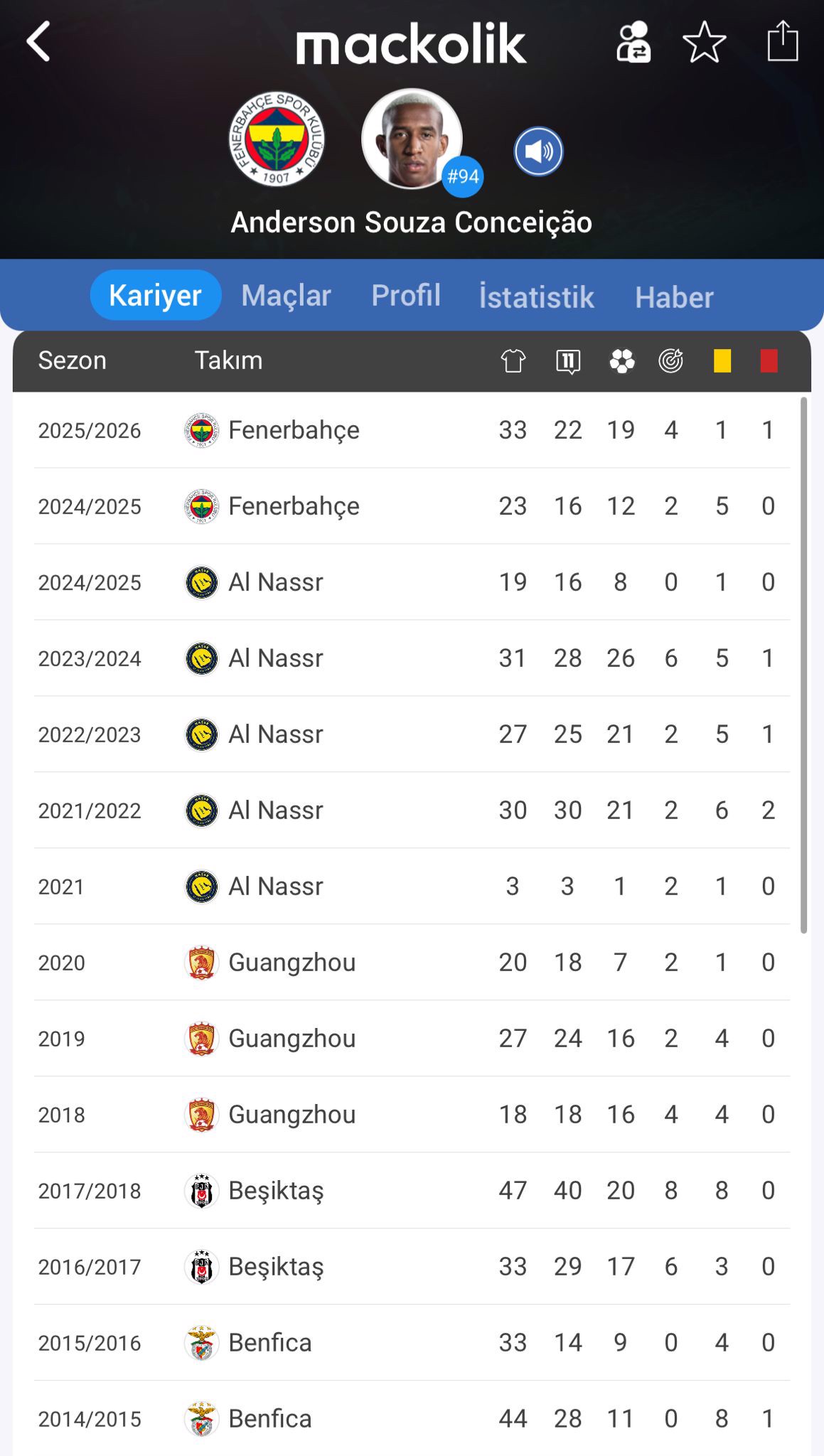Open the player comparison icon

pyautogui.click(x=633, y=43)
